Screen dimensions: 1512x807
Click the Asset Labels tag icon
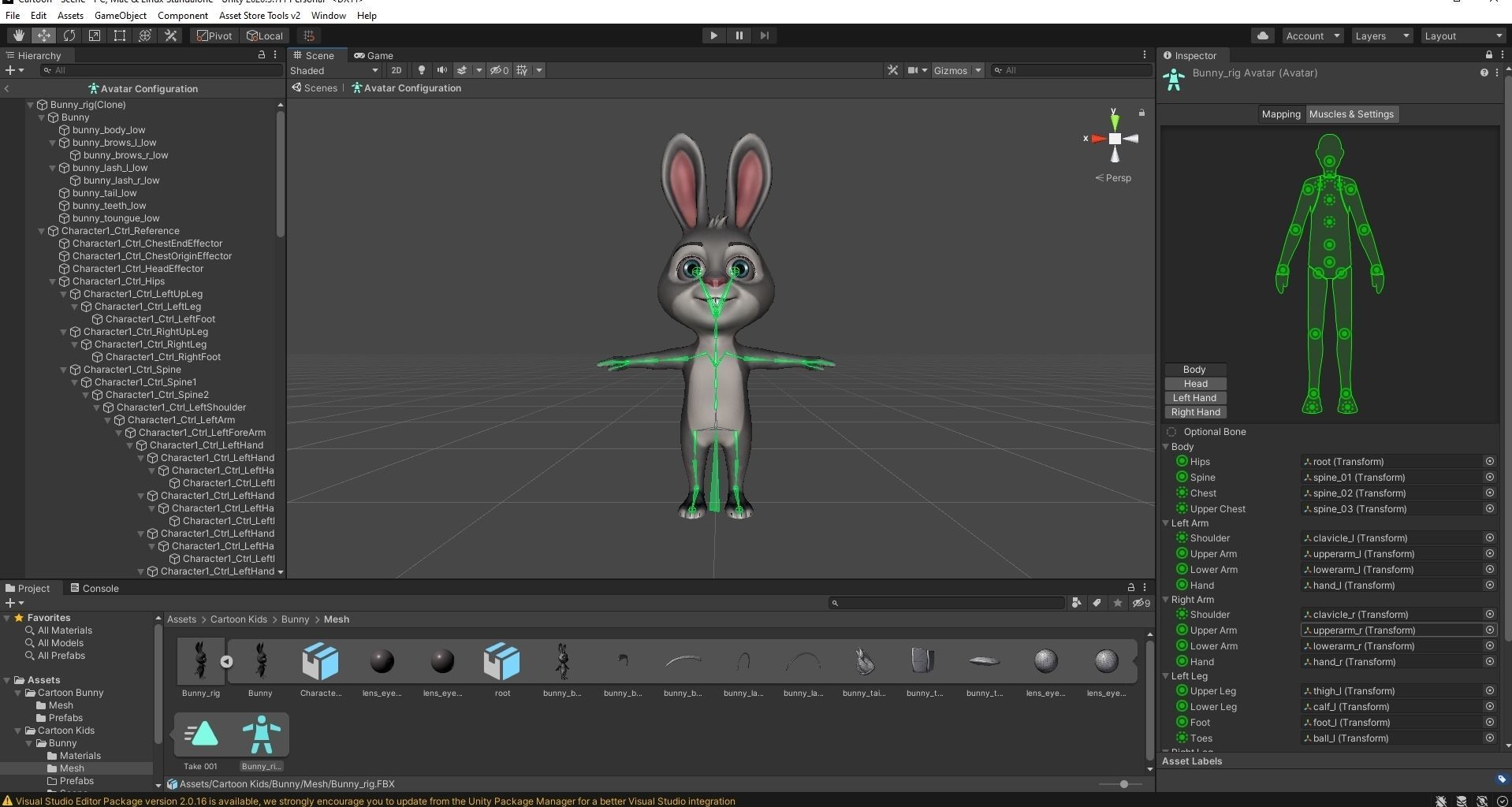tap(1501, 779)
